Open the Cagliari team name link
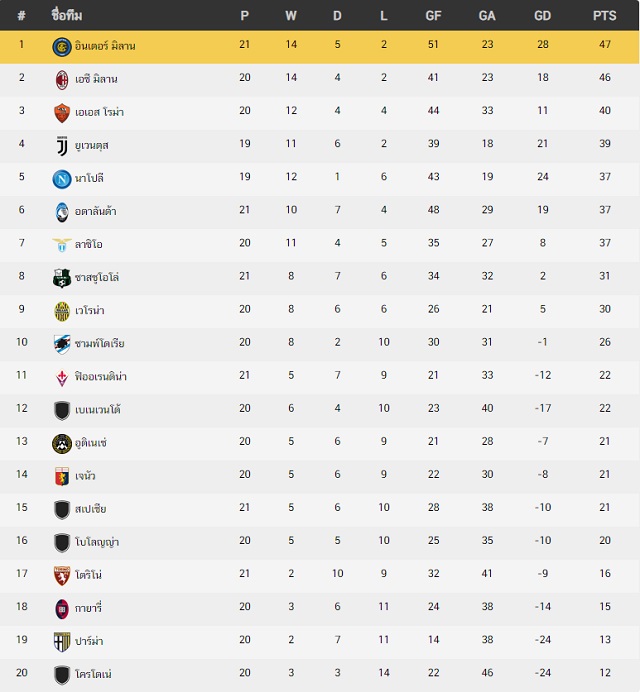Viewport: 640px width, 692px height. click(x=88, y=608)
